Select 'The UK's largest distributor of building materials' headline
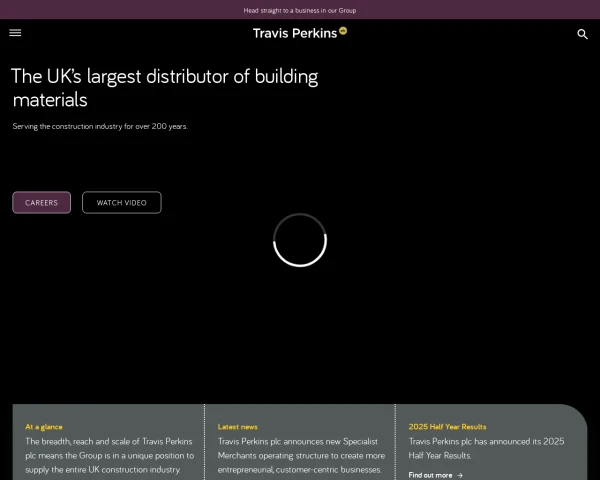Screen dimensions: 600x480 click(x=165, y=88)
